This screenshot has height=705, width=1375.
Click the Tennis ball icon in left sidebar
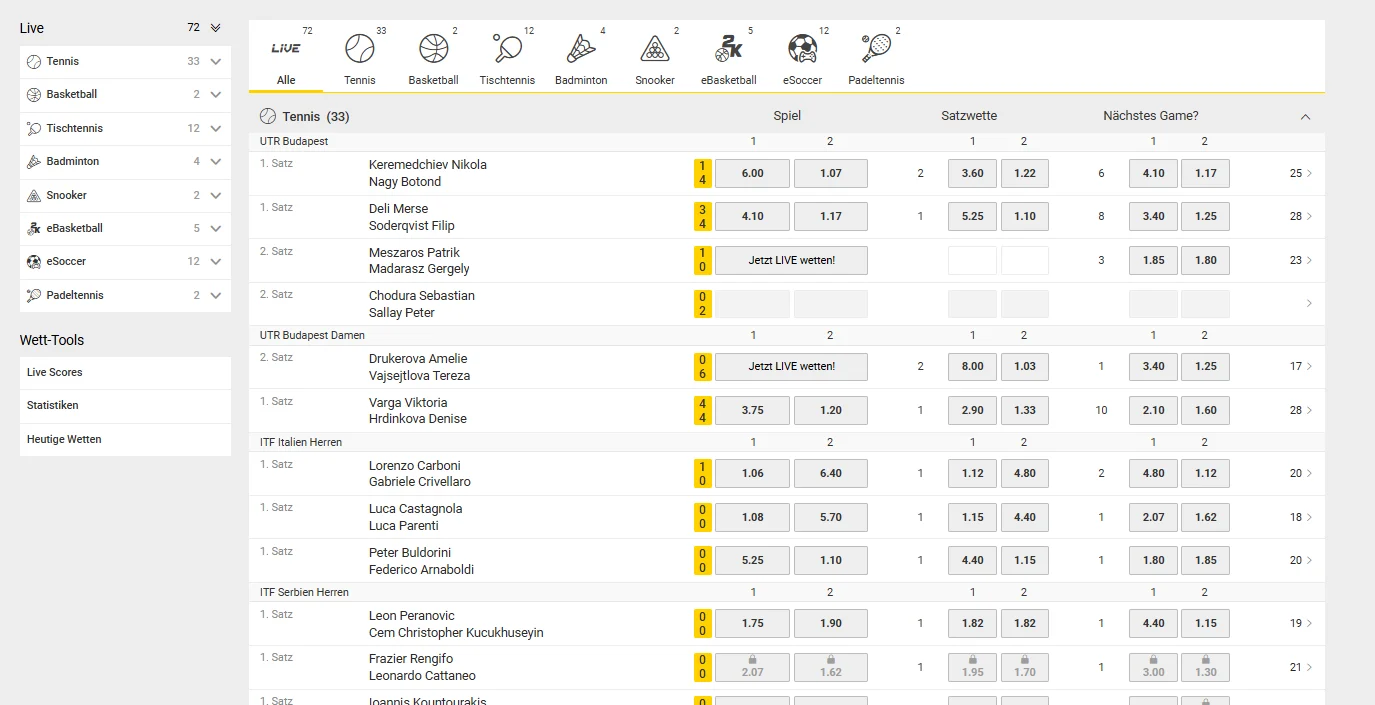(x=34, y=62)
